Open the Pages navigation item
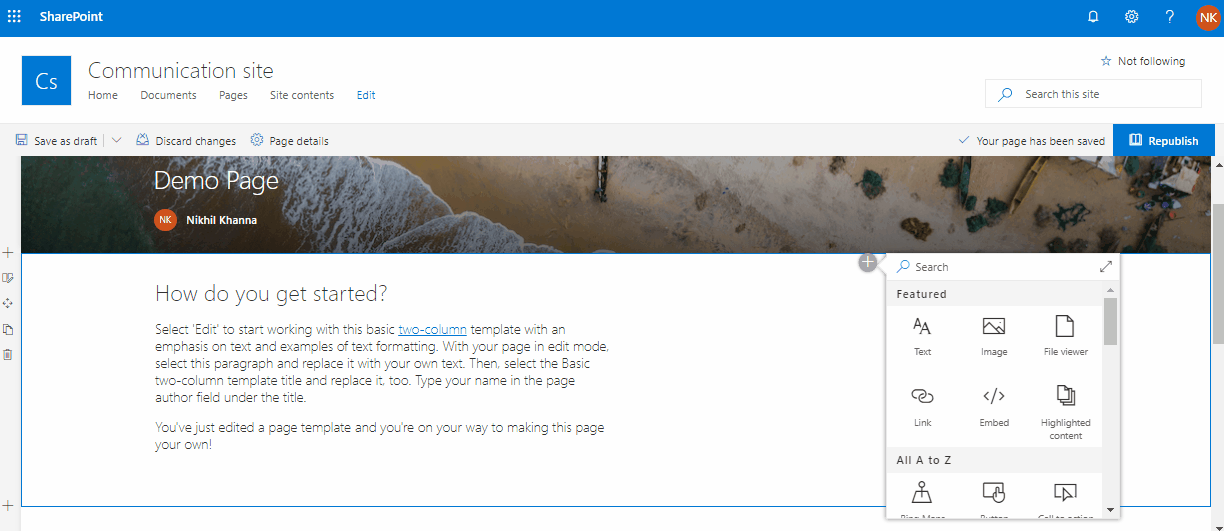Viewport: 1224px width, 531px height. 233,95
